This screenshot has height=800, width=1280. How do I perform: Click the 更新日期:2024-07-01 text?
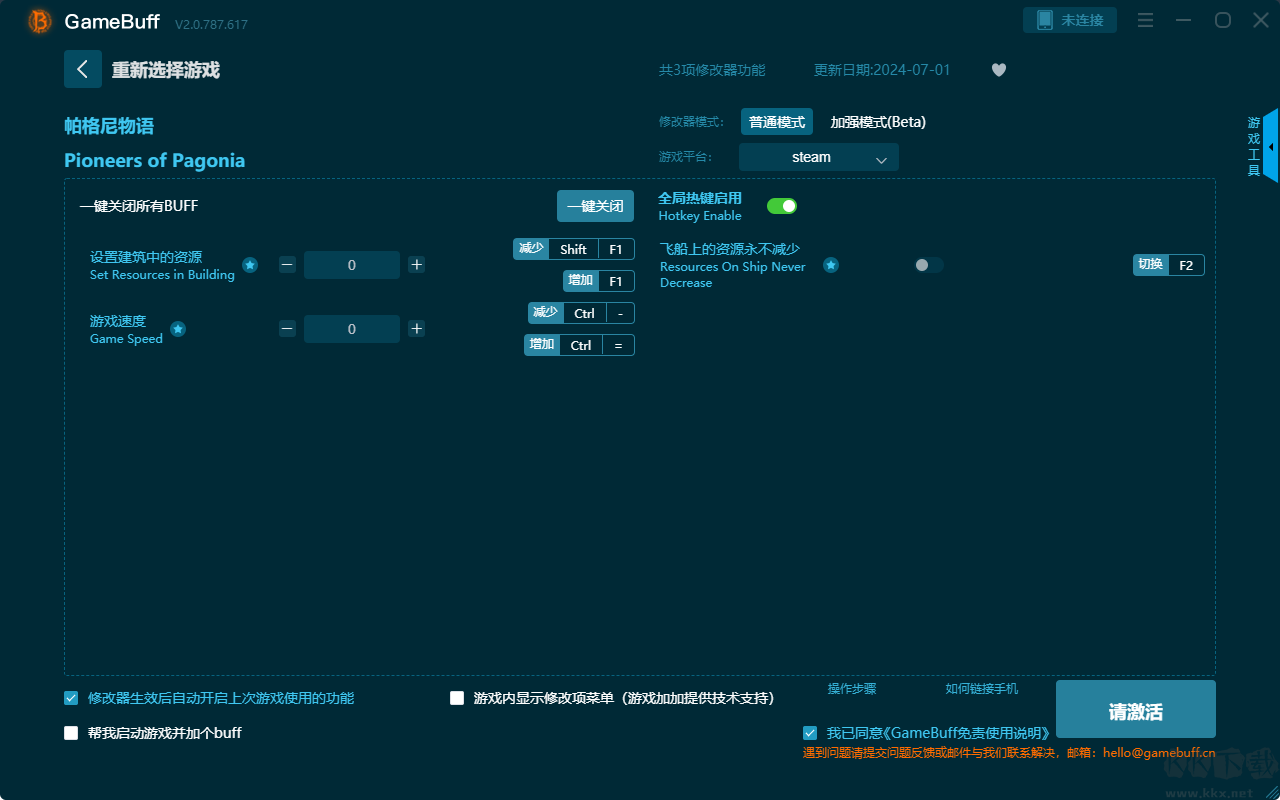(x=883, y=70)
